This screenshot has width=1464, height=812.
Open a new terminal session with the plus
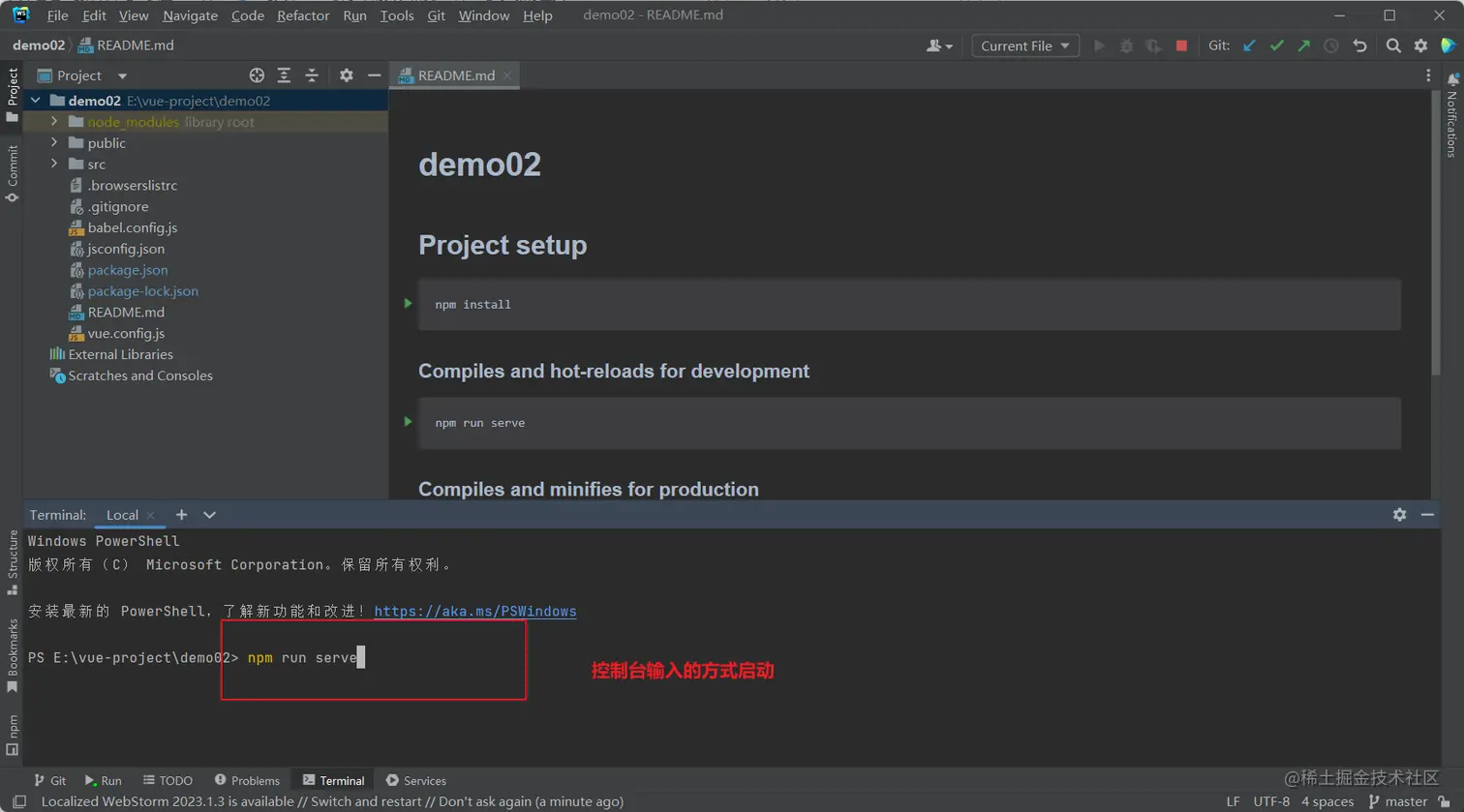181,515
